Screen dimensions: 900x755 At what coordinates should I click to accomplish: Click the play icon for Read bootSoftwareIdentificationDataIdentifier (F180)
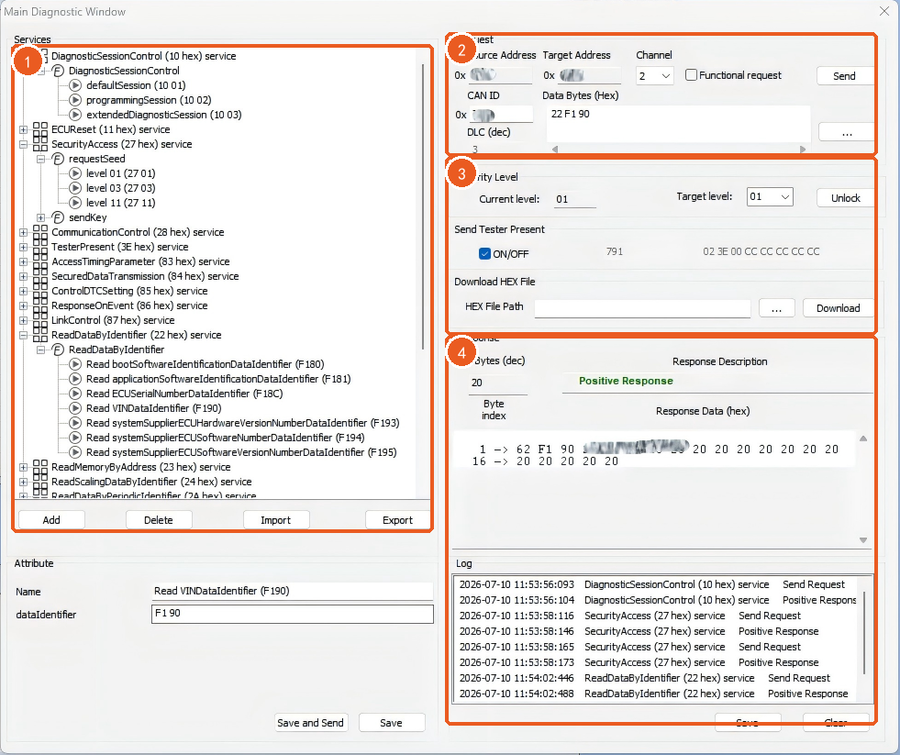[x=75, y=364]
